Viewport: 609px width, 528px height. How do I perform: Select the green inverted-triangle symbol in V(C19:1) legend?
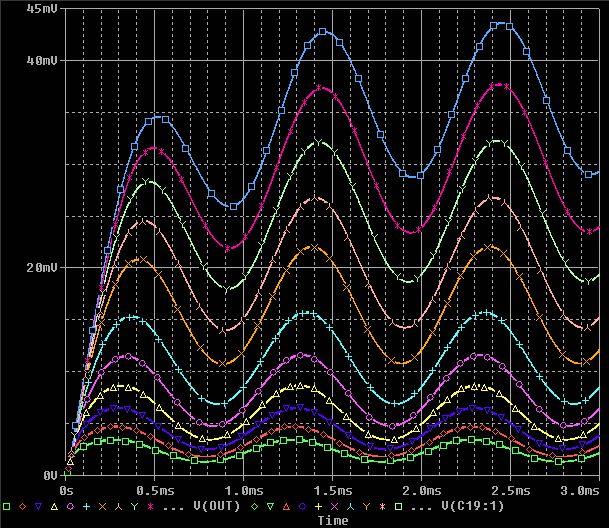point(270,506)
